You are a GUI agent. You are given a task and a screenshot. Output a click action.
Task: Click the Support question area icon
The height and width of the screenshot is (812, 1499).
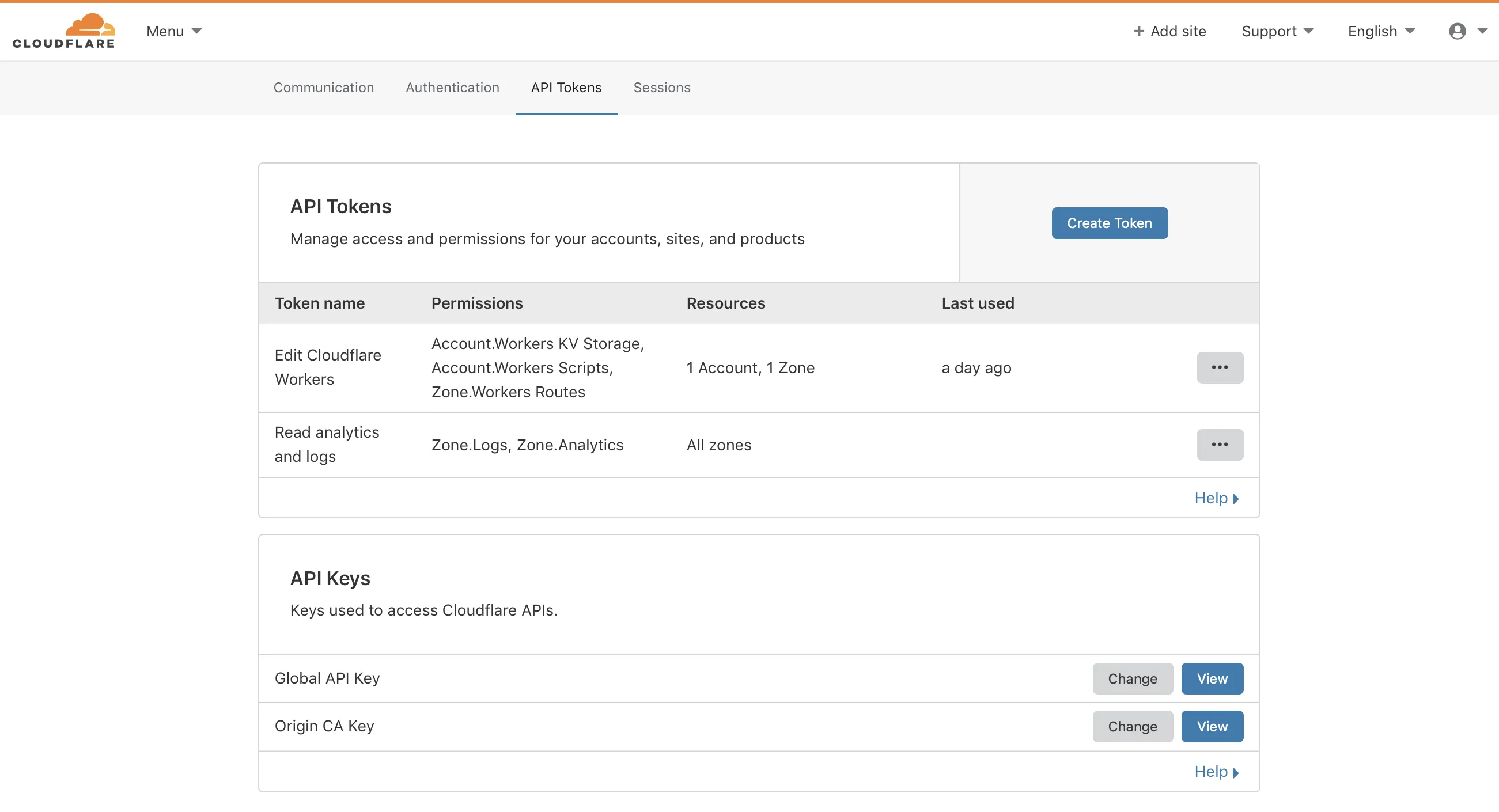(1269, 31)
